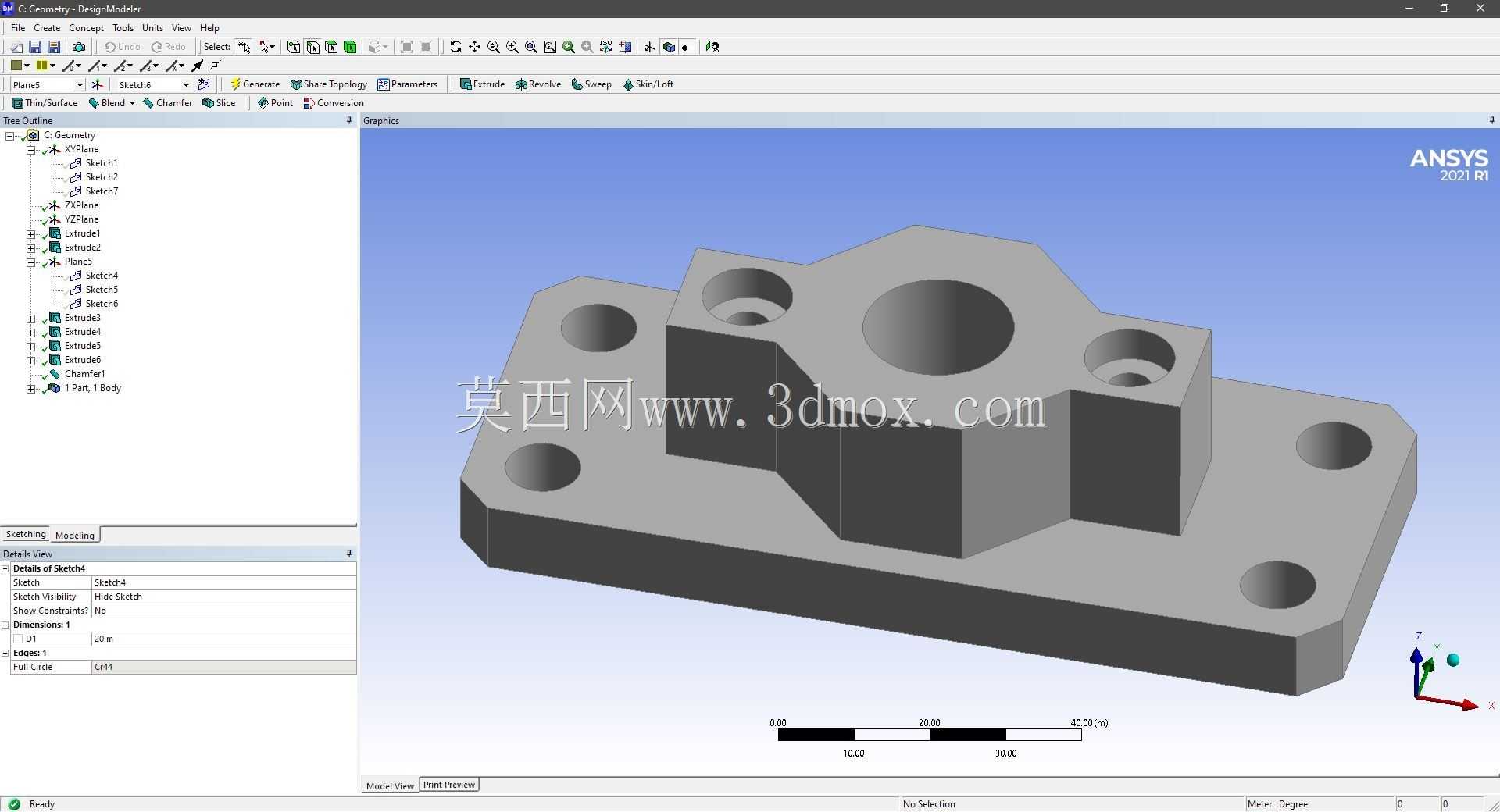Viewport: 1500px width, 812px height.
Task: Activate the New Selection arrow tool
Action: [245, 47]
